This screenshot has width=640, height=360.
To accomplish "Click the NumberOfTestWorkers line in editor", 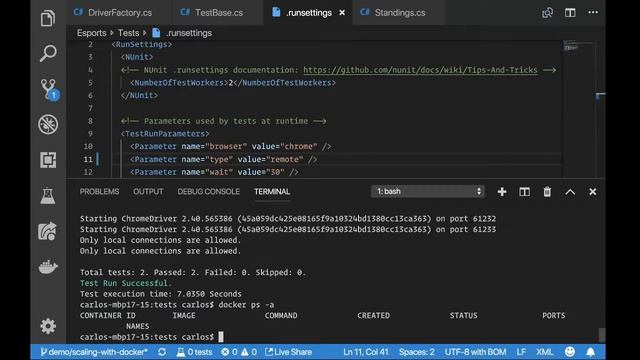I will click(x=233, y=83).
